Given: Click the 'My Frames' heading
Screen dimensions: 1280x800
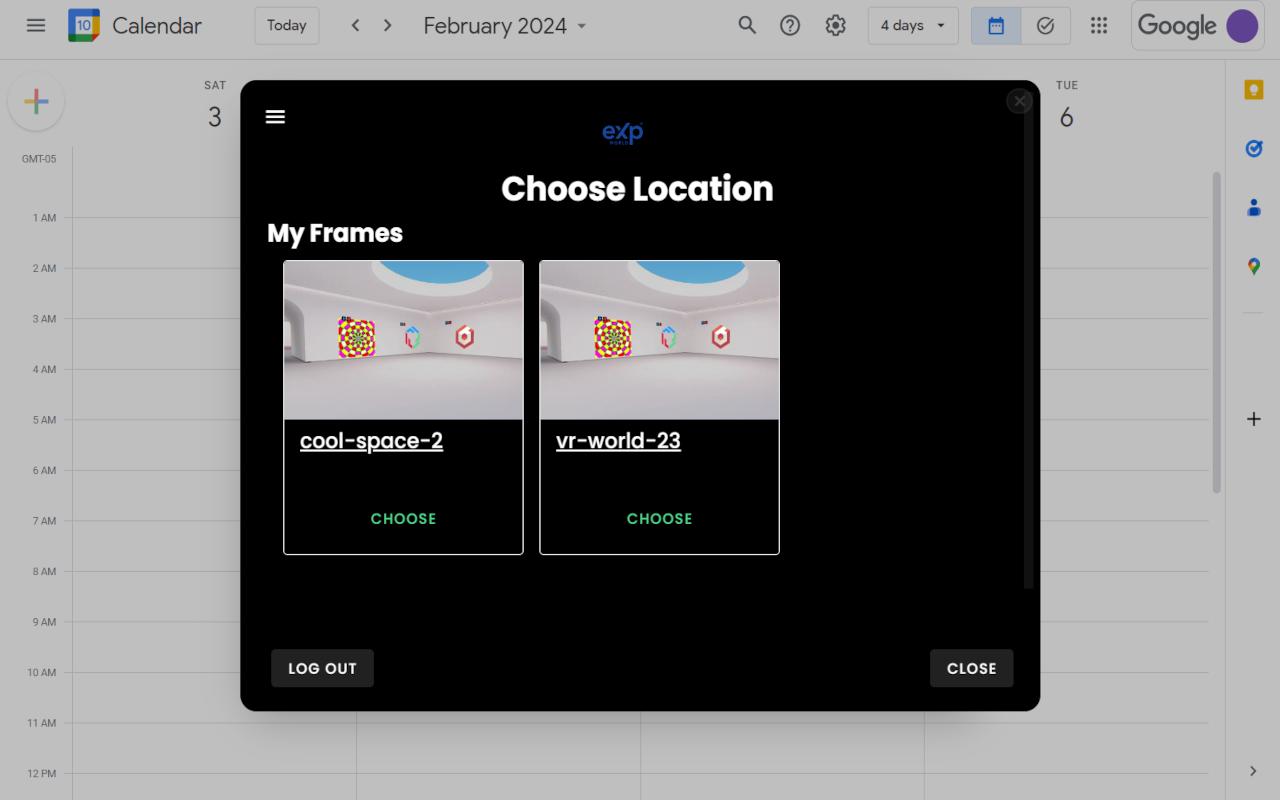Looking at the screenshot, I should [335, 234].
